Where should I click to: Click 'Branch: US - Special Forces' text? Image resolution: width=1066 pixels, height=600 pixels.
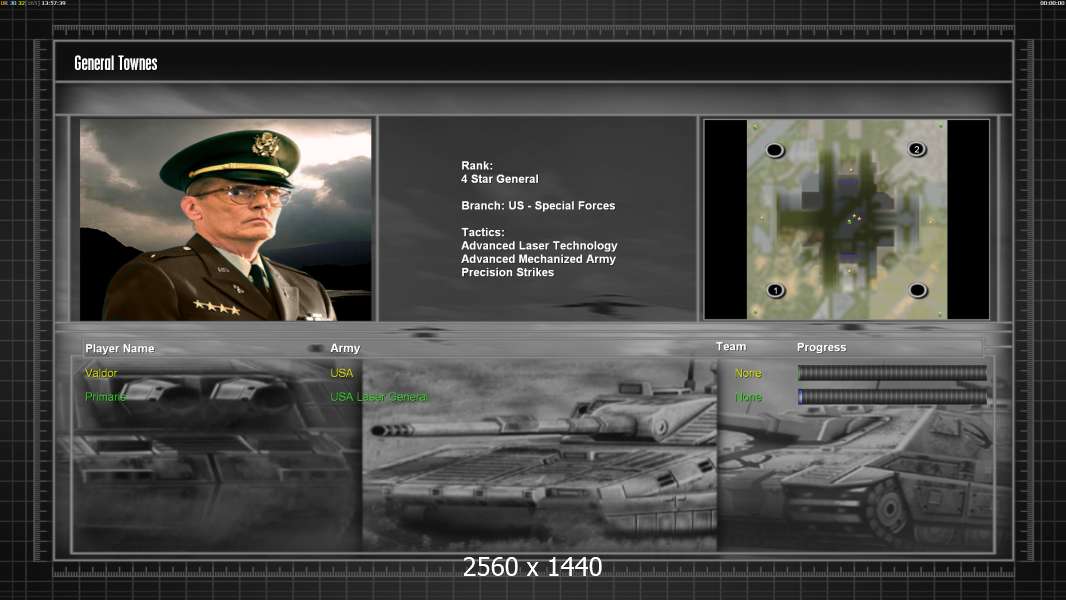[x=538, y=206]
